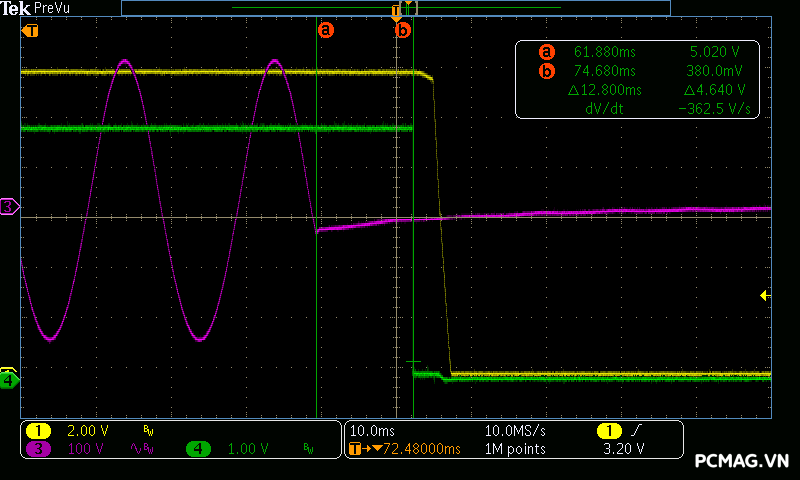Image resolution: width=800 pixels, height=480 pixels.
Task: Click the cursor 'b' marker label
Action: tap(403, 30)
